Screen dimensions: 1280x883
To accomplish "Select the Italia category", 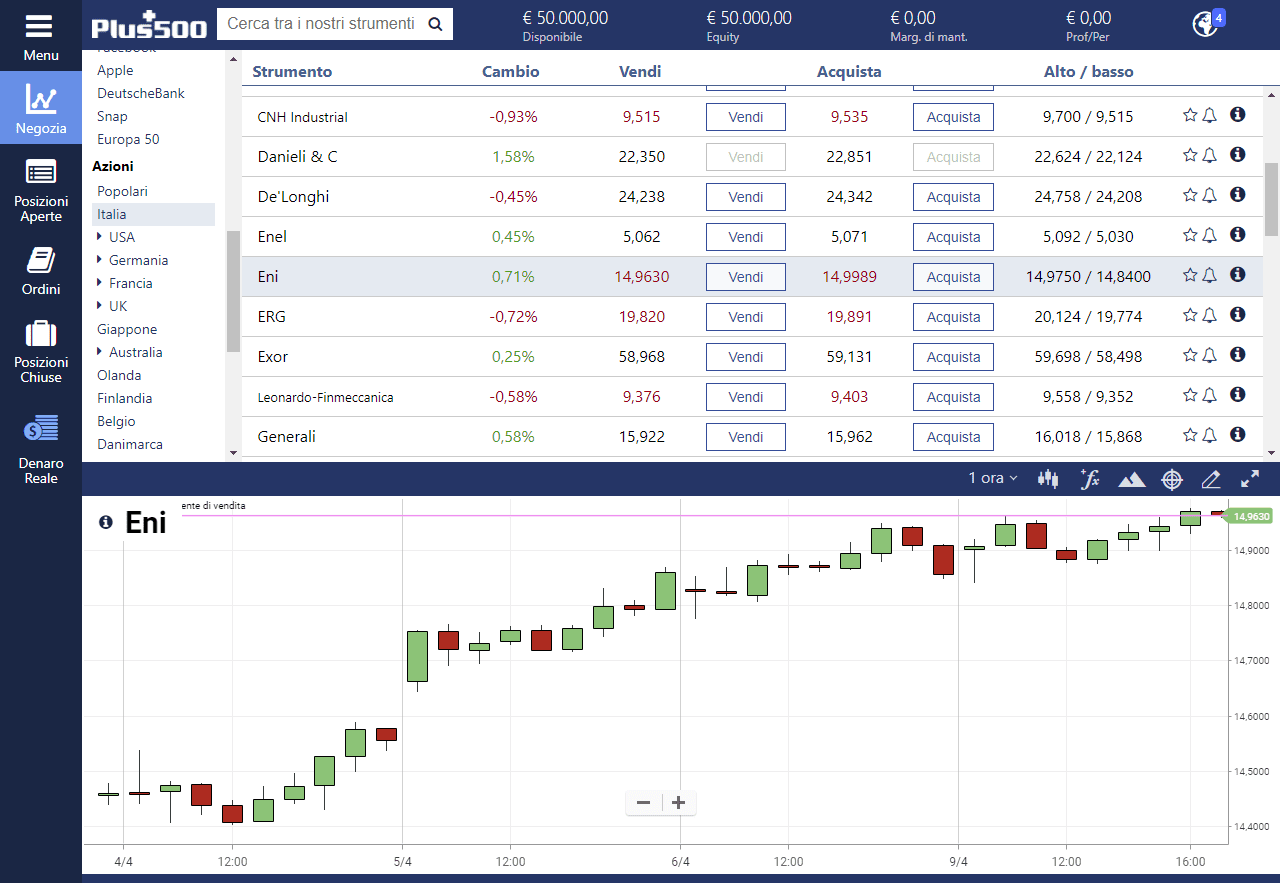I will coord(153,214).
